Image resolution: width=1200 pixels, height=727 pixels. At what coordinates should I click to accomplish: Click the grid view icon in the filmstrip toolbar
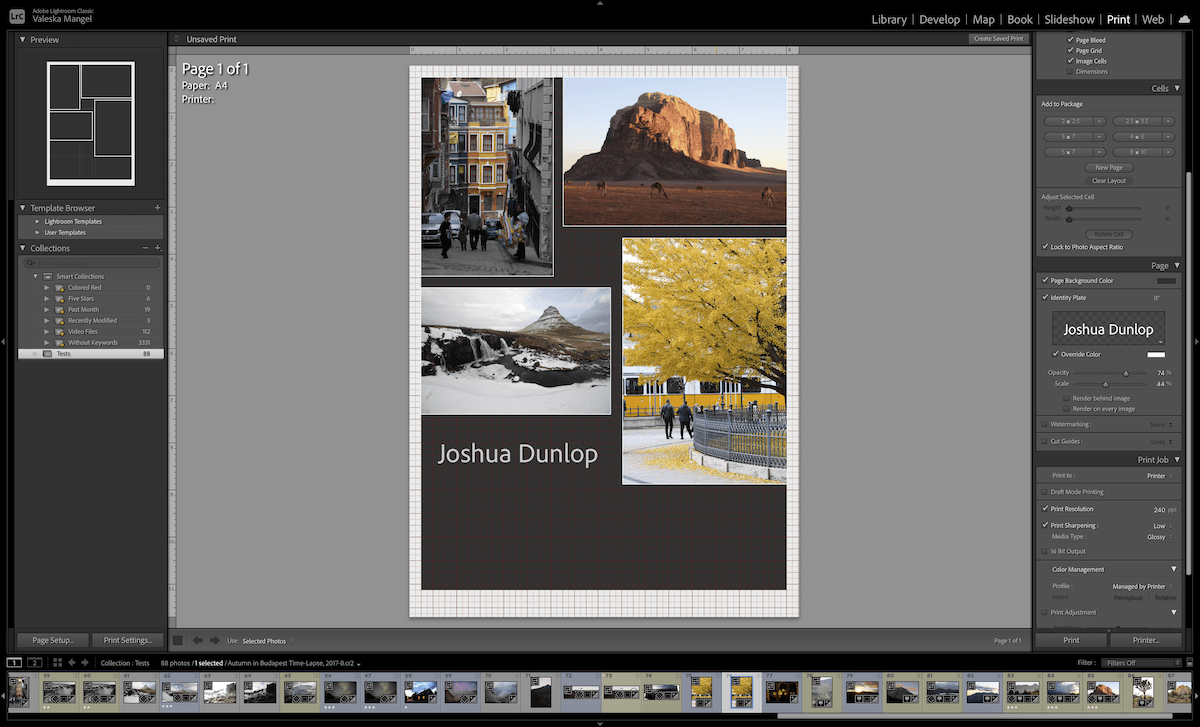coord(57,662)
